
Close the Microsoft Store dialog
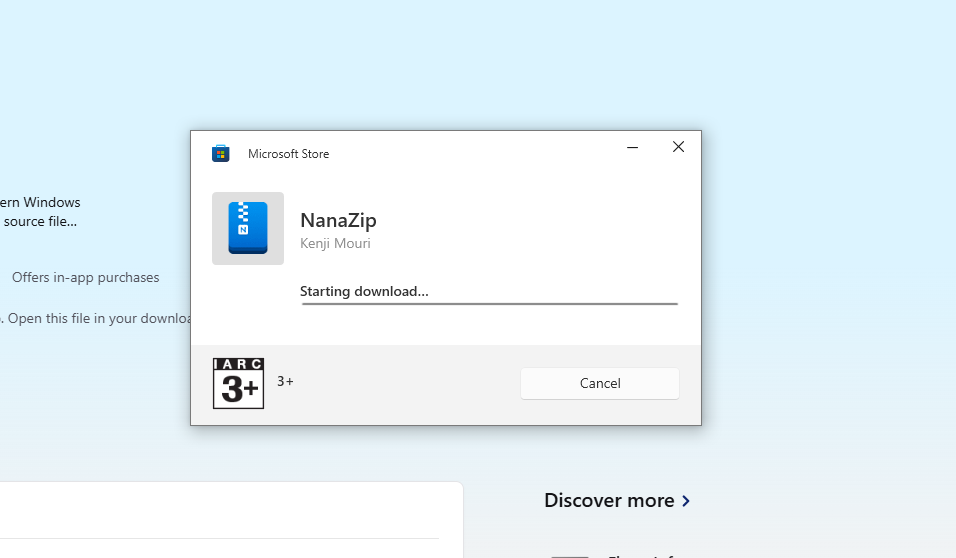[x=678, y=147]
